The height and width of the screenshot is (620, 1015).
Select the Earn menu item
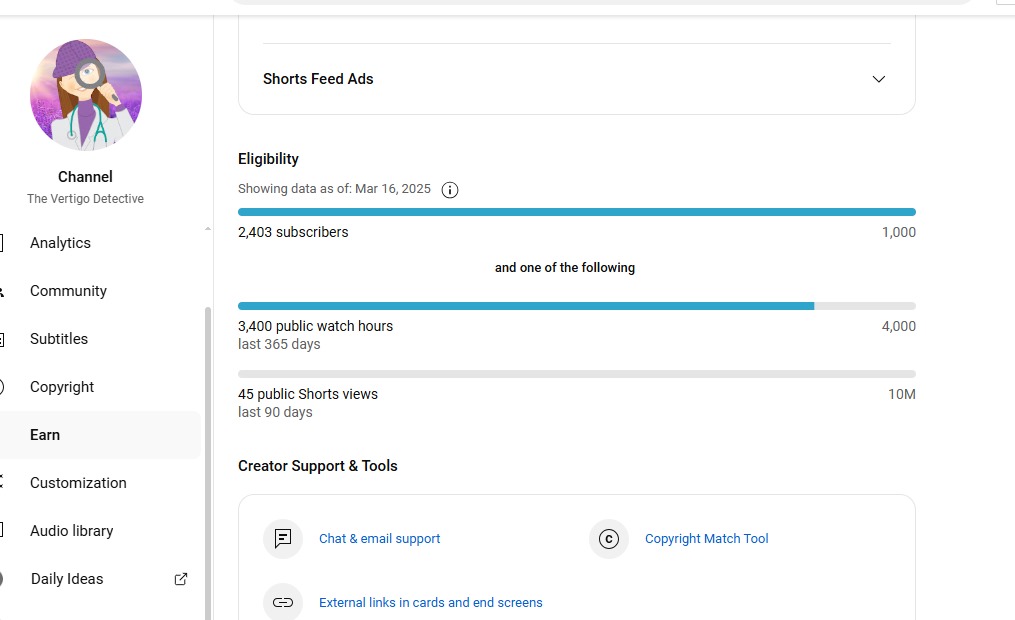click(45, 435)
